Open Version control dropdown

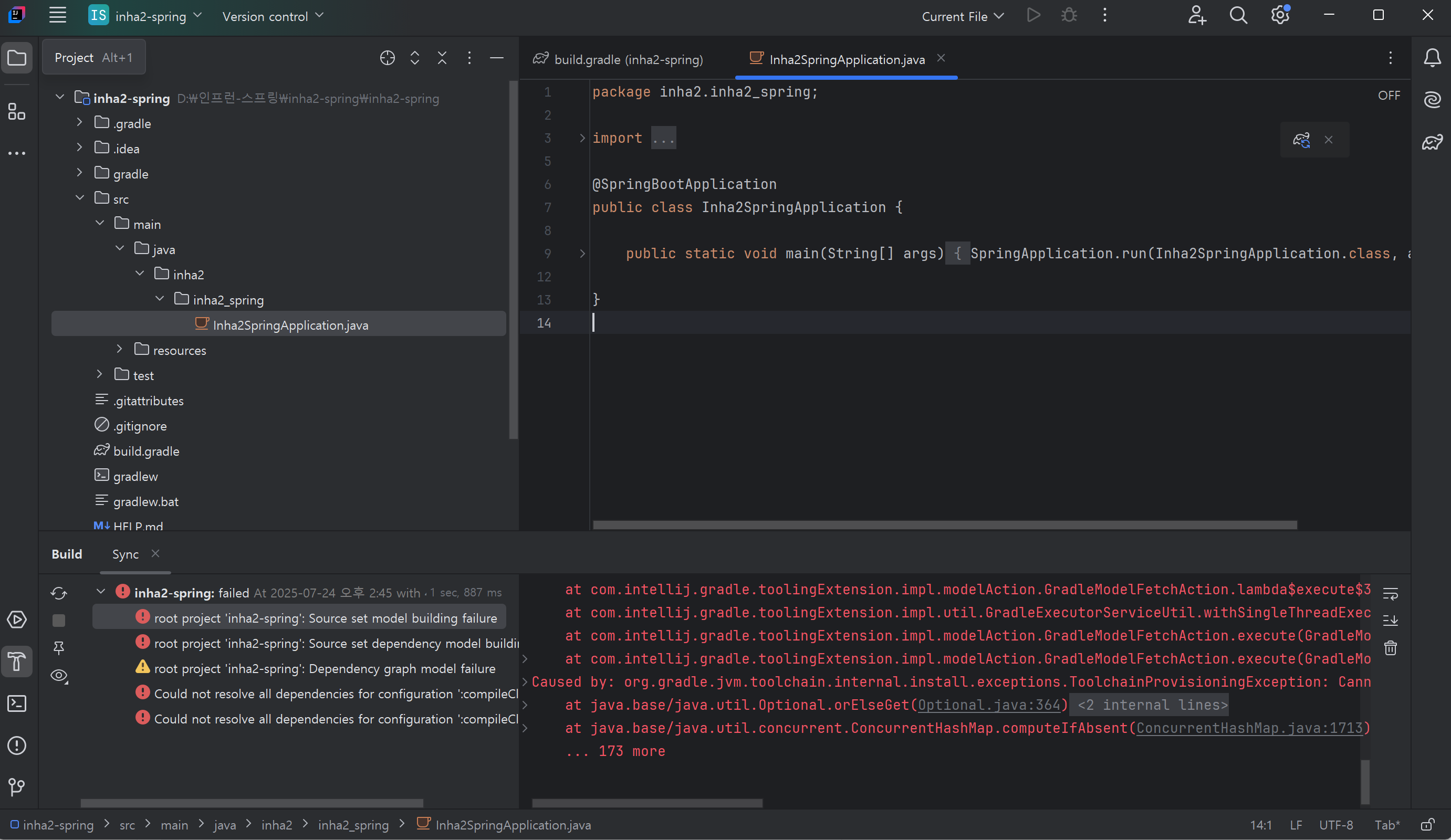pyautogui.click(x=273, y=16)
